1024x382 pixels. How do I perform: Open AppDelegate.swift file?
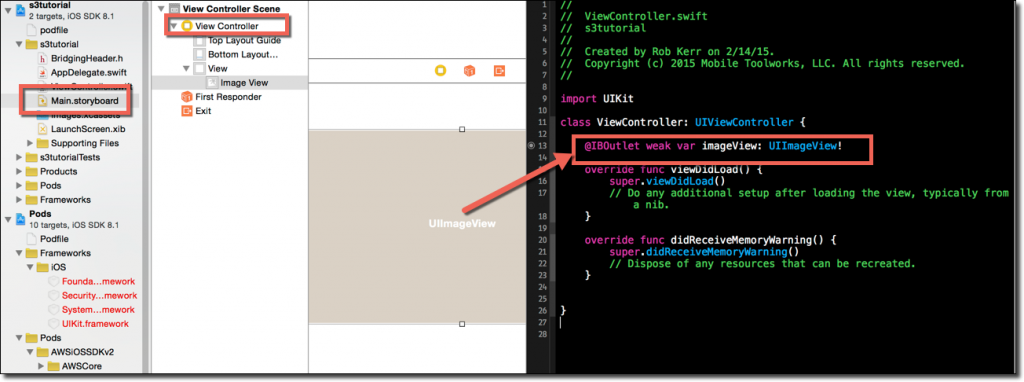88,72
